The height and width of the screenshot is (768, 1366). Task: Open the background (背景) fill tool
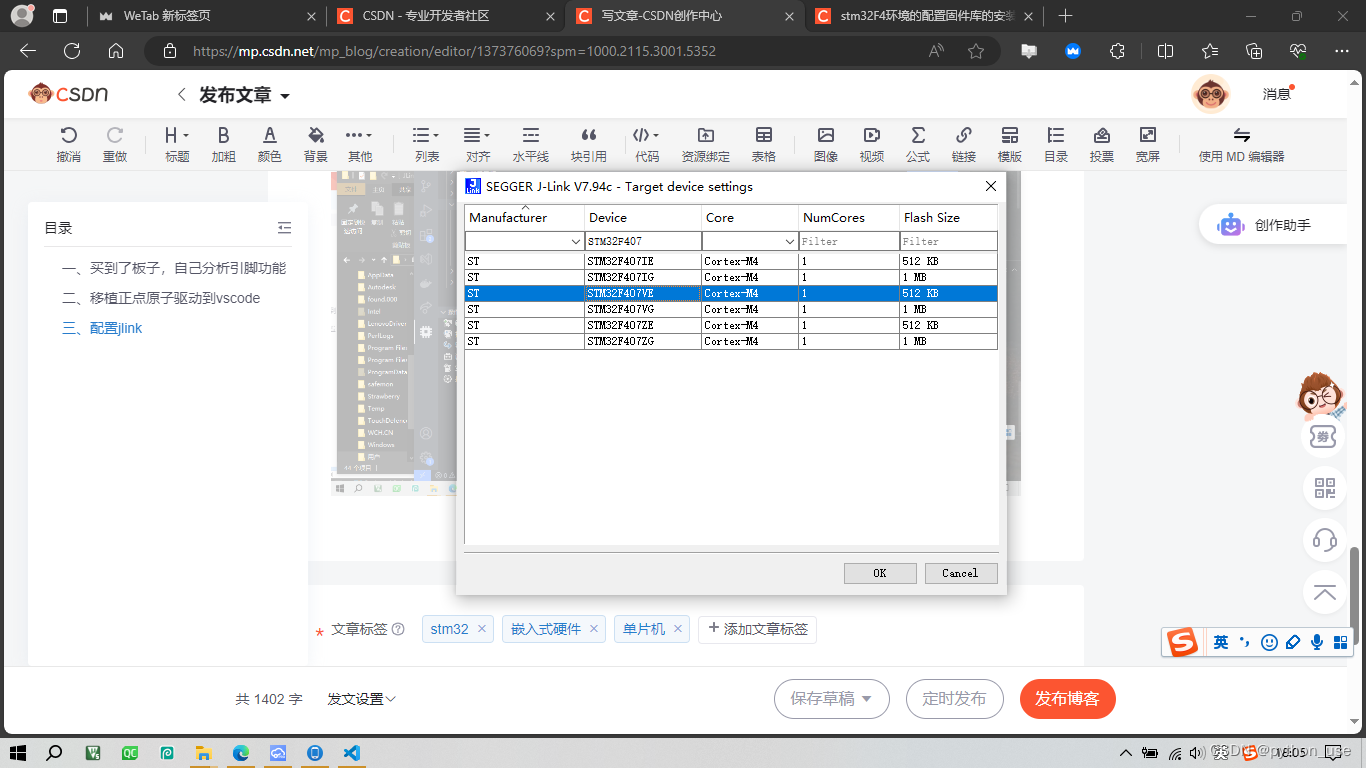[x=315, y=144]
